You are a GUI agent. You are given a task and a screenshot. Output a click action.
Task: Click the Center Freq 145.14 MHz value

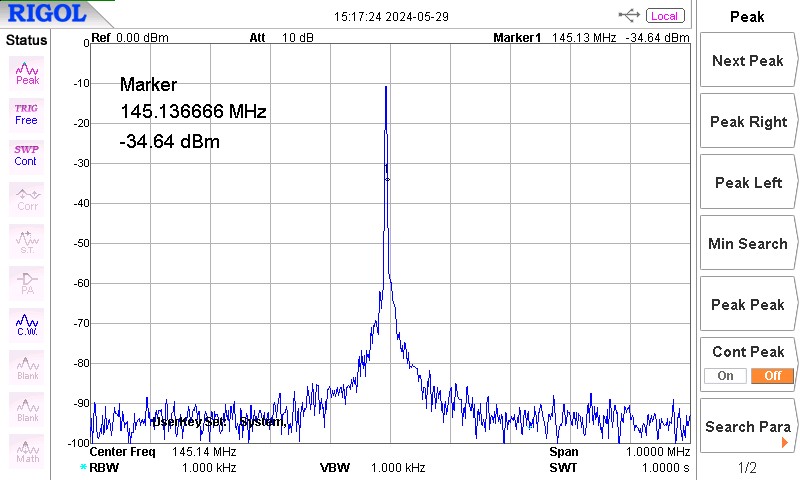204,451
